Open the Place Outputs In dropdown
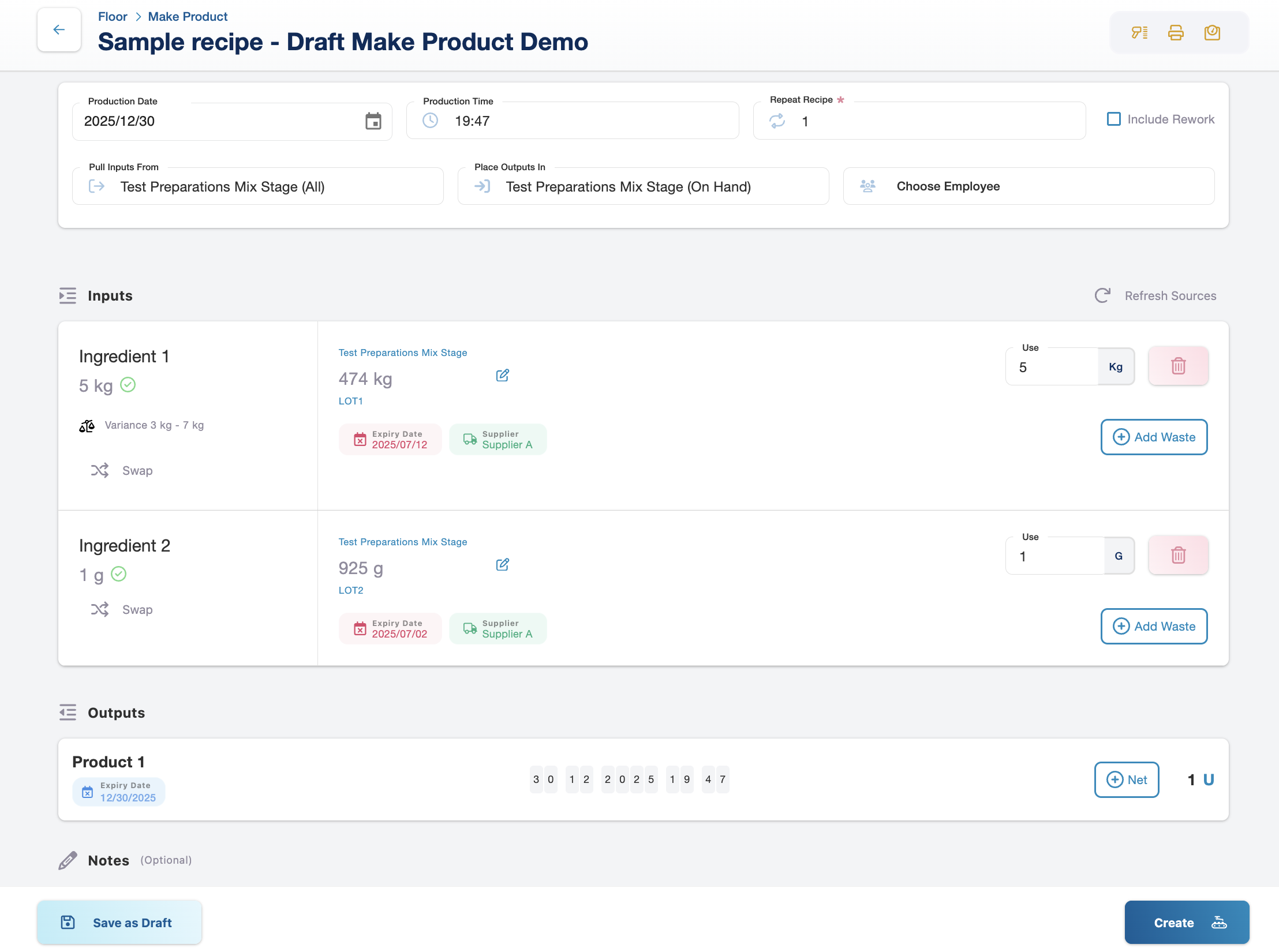 643,187
